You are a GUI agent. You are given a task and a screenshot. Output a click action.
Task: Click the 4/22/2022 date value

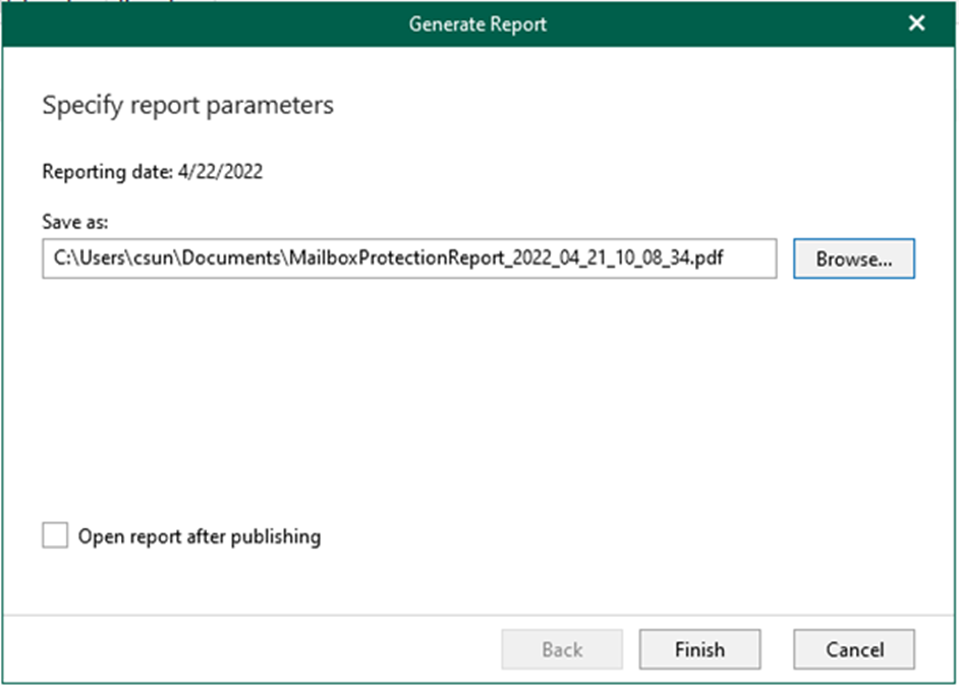tap(220, 172)
